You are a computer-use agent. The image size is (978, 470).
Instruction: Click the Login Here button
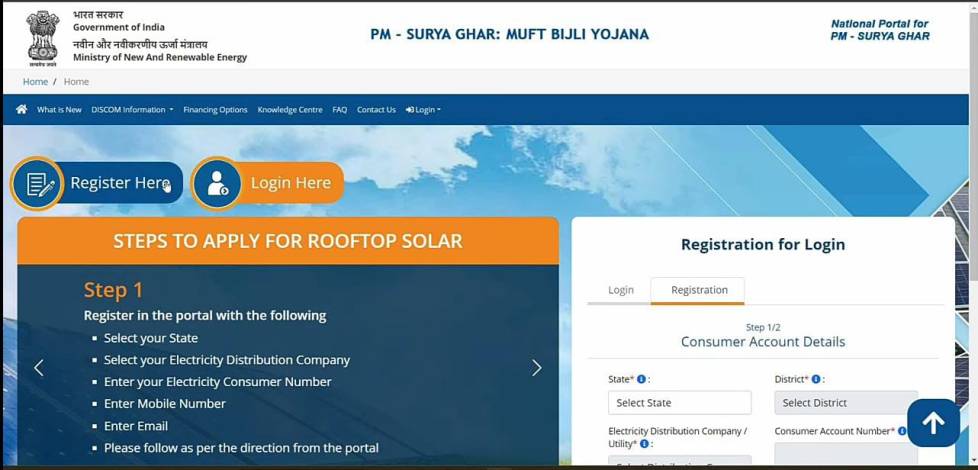(268, 183)
